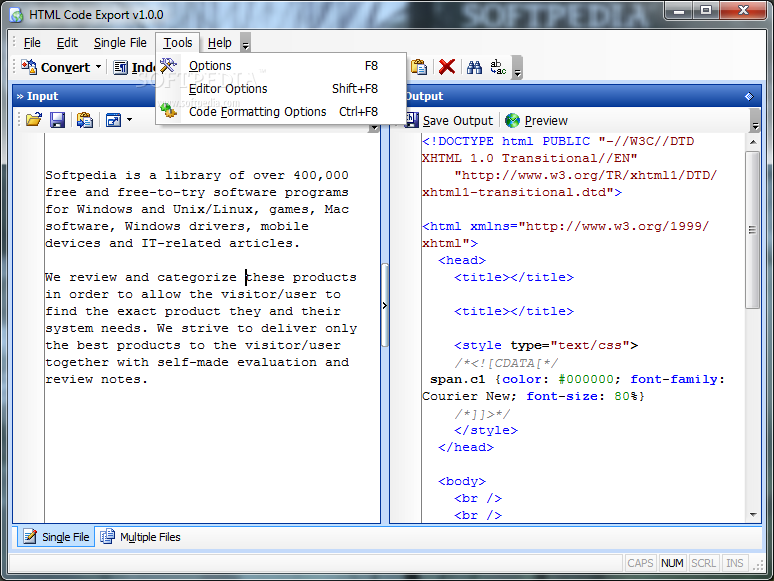
Task: Click the Tools menu wrench icon beside Options
Action: pyautogui.click(x=168, y=65)
